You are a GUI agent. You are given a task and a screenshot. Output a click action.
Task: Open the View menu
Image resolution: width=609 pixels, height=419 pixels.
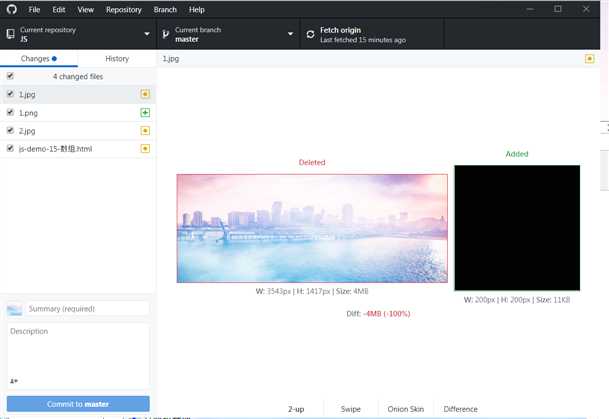tap(85, 10)
